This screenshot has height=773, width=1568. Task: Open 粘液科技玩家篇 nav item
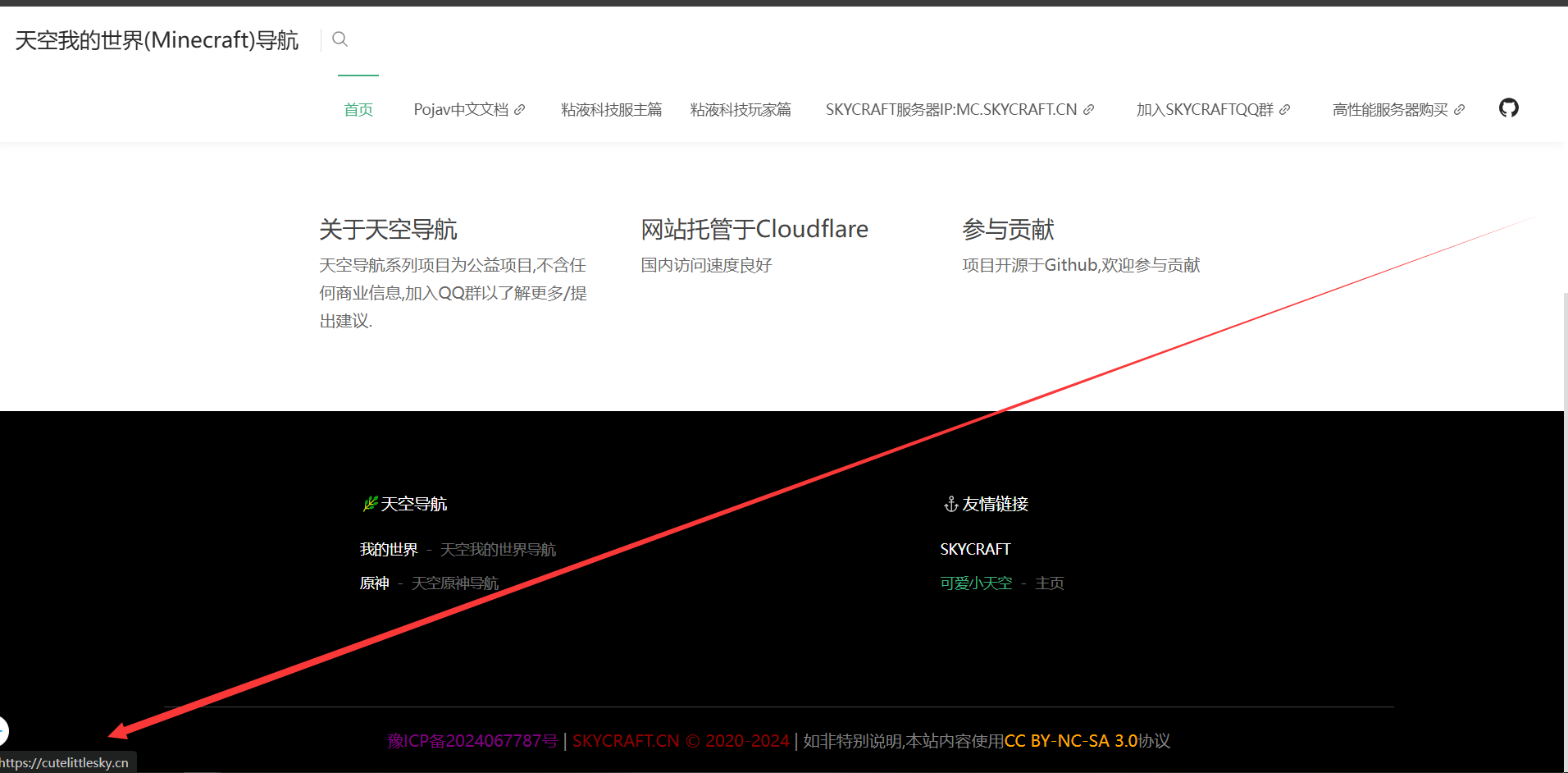[x=741, y=110]
